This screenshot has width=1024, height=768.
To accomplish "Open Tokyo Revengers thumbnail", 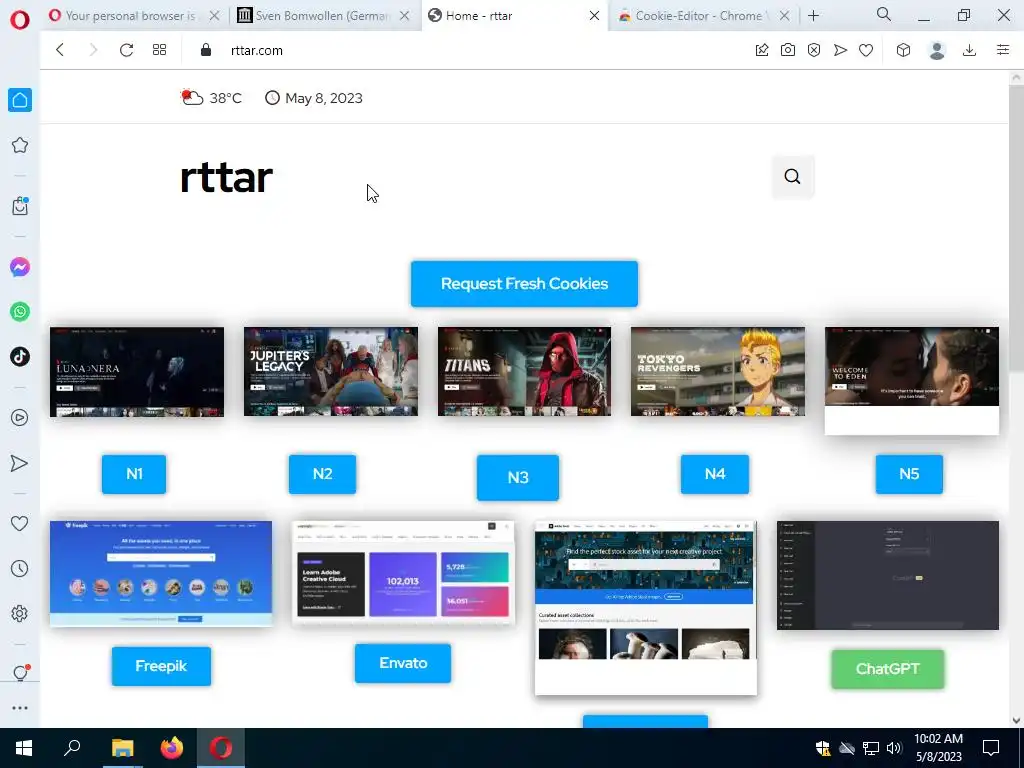I will (x=718, y=371).
